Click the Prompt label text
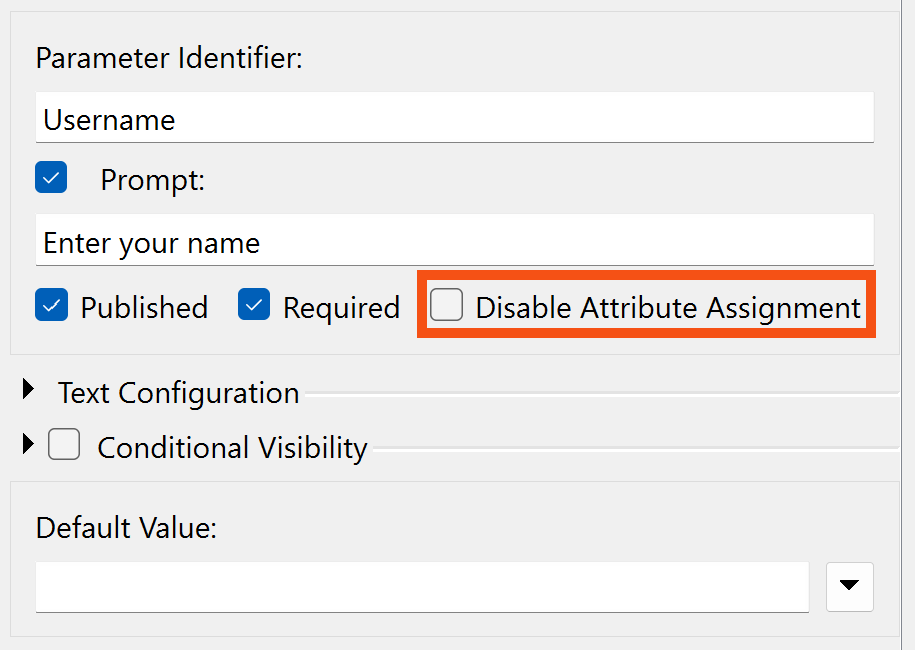This screenshot has height=650, width=915. [x=152, y=181]
